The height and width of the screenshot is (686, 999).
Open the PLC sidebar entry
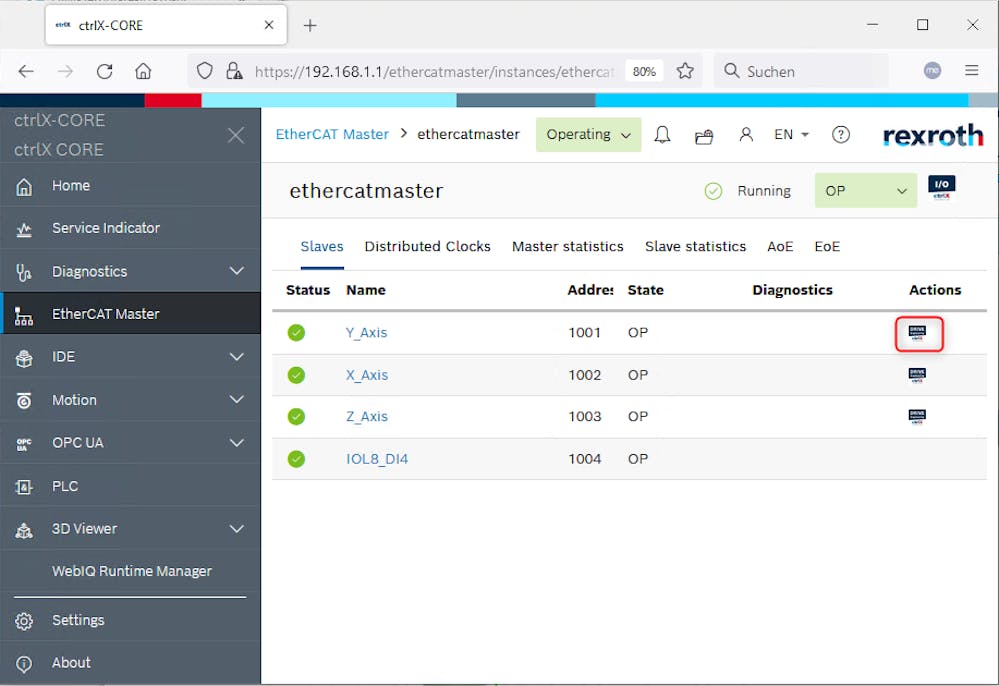pyautogui.click(x=130, y=486)
